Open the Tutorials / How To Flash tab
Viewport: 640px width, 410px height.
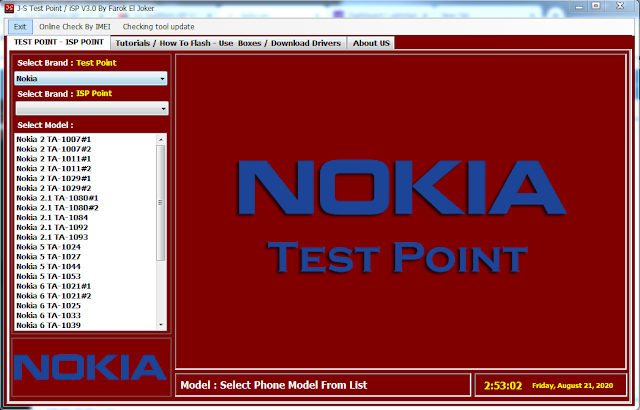coord(228,43)
